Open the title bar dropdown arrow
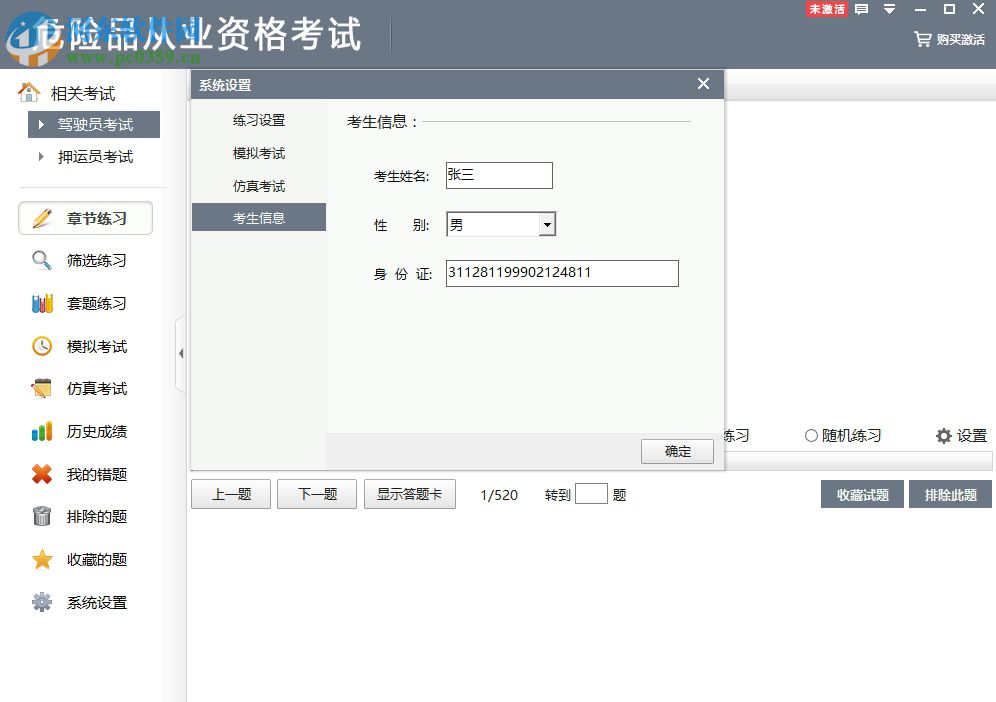Screen dimensions: 996x702 coord(889,9)
